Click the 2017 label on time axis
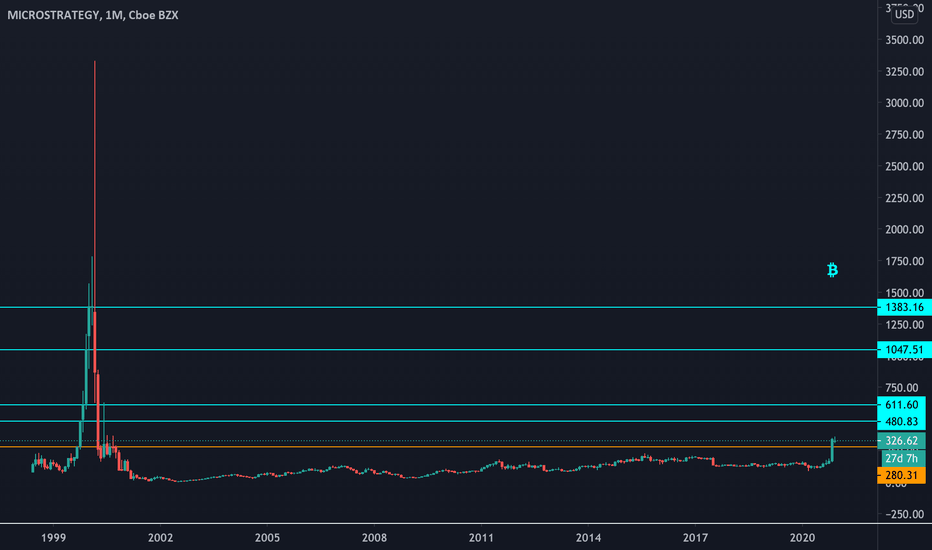The image size is (932, 550). click(x=695, y=538)
